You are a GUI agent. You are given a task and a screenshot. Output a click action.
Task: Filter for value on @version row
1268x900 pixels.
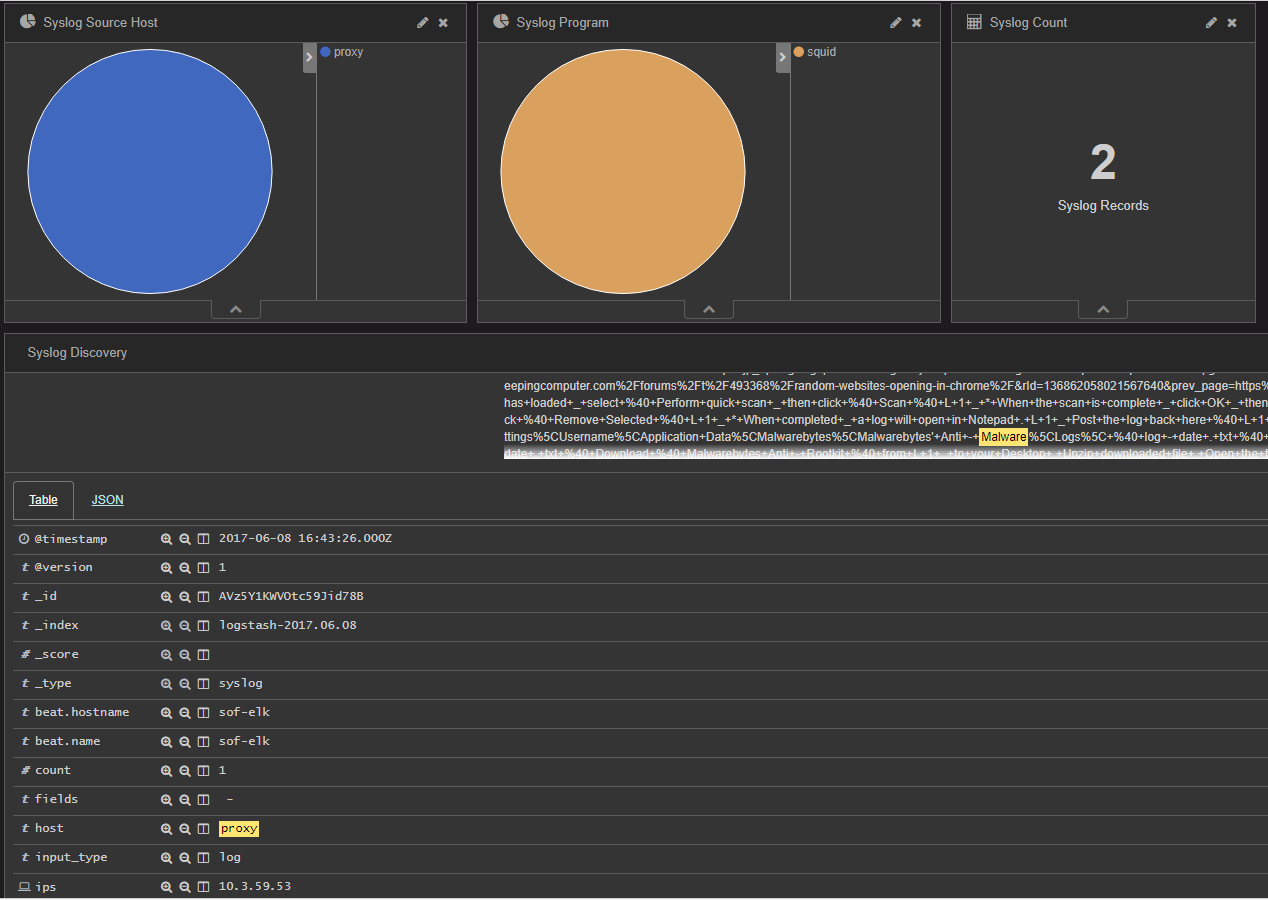pos(167,567)
